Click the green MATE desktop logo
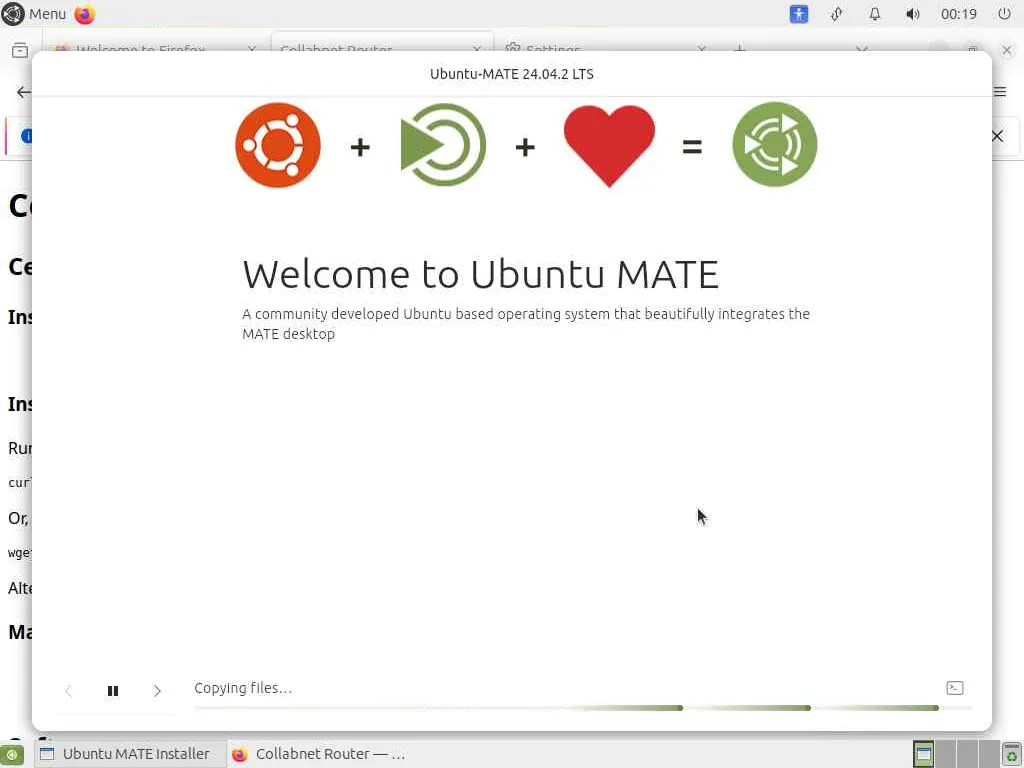Screen dimensions: 1024x768 pos(443,145)
